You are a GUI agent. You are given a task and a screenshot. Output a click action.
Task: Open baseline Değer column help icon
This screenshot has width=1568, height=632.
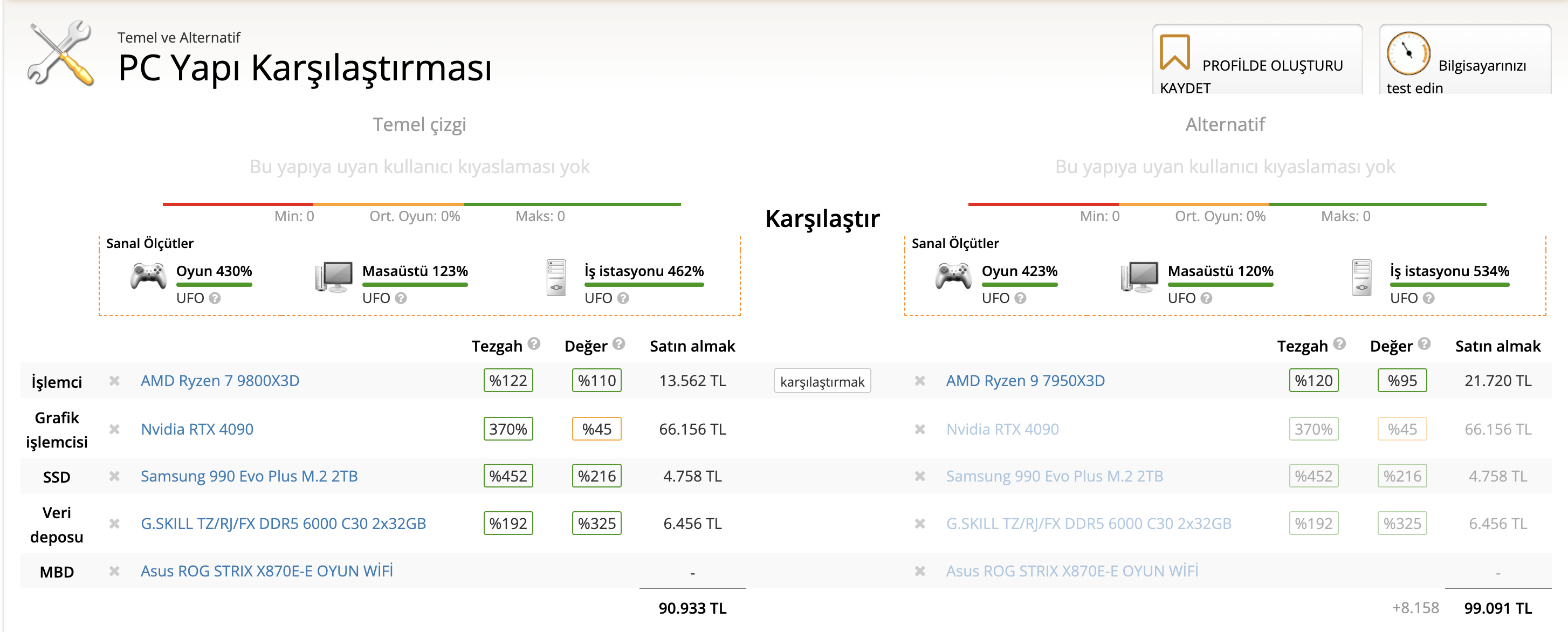[x=618, y=344]
